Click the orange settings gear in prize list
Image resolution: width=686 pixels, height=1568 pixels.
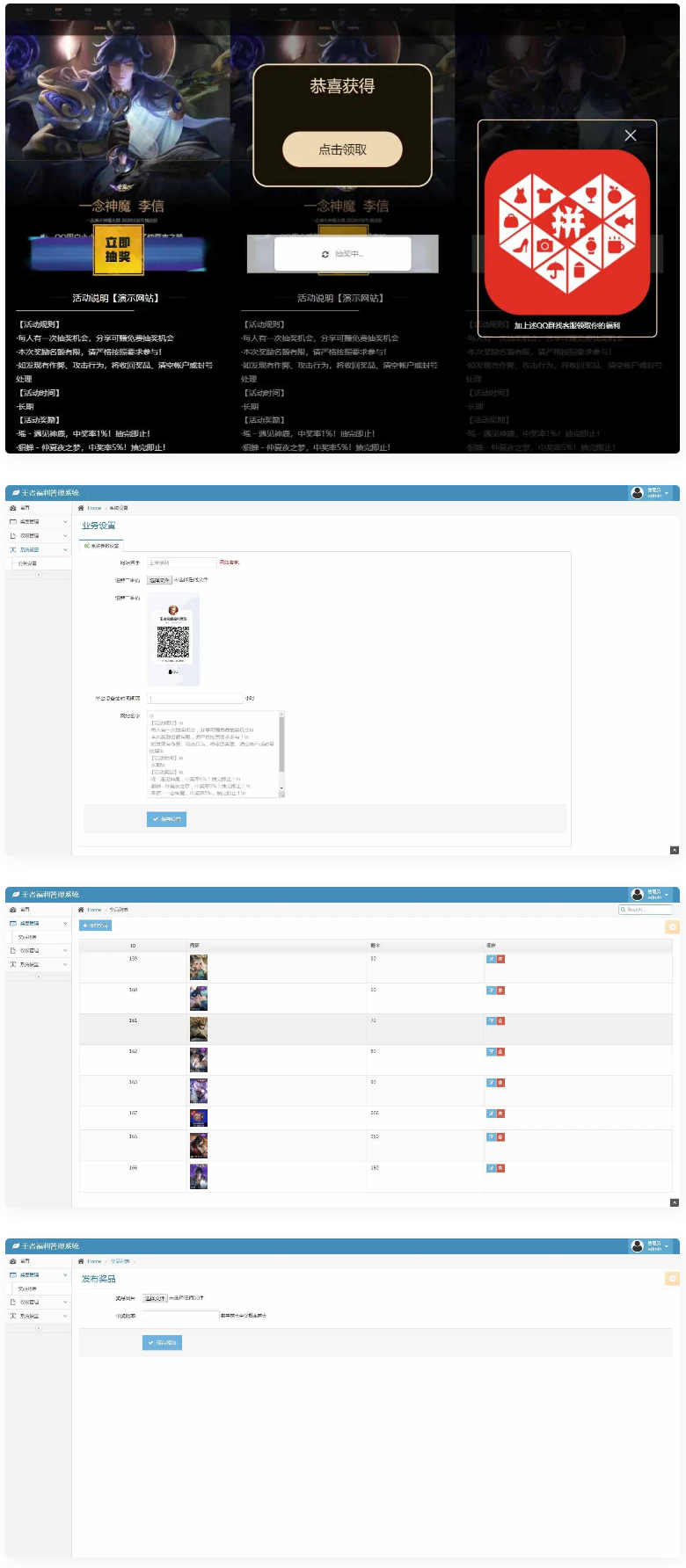tap(673, 926)
